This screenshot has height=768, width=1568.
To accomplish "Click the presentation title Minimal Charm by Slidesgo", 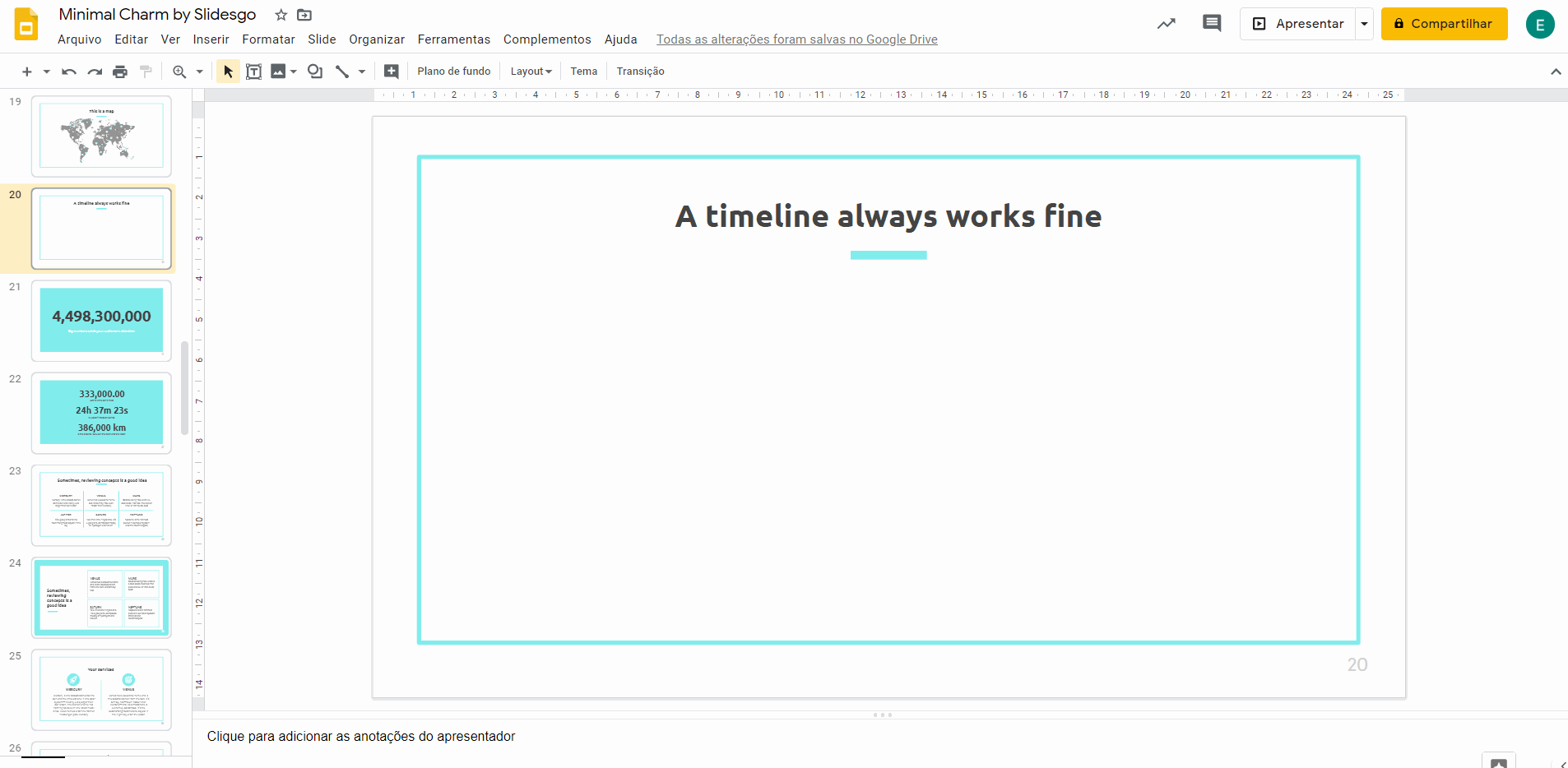I will (157, 15).
